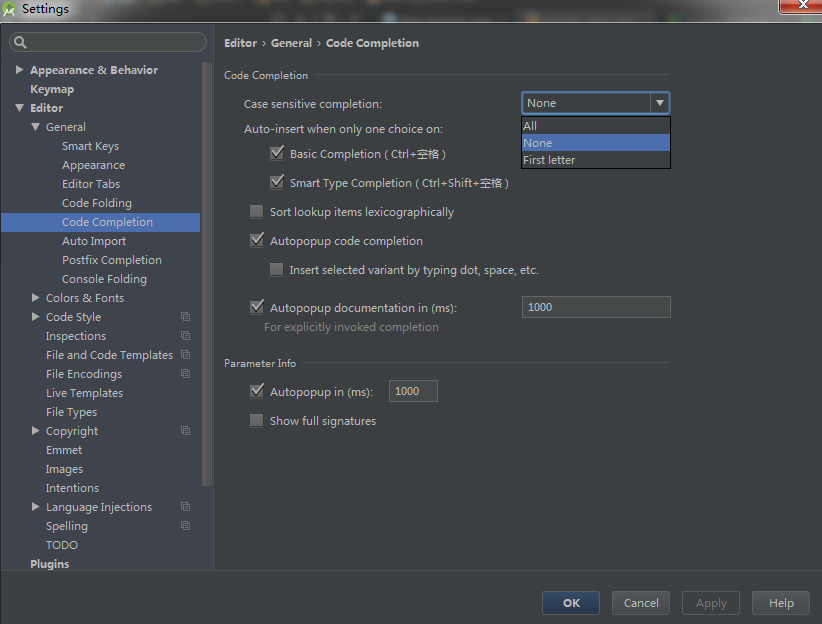Click the copy icon beside Spelling

[186, 525]
